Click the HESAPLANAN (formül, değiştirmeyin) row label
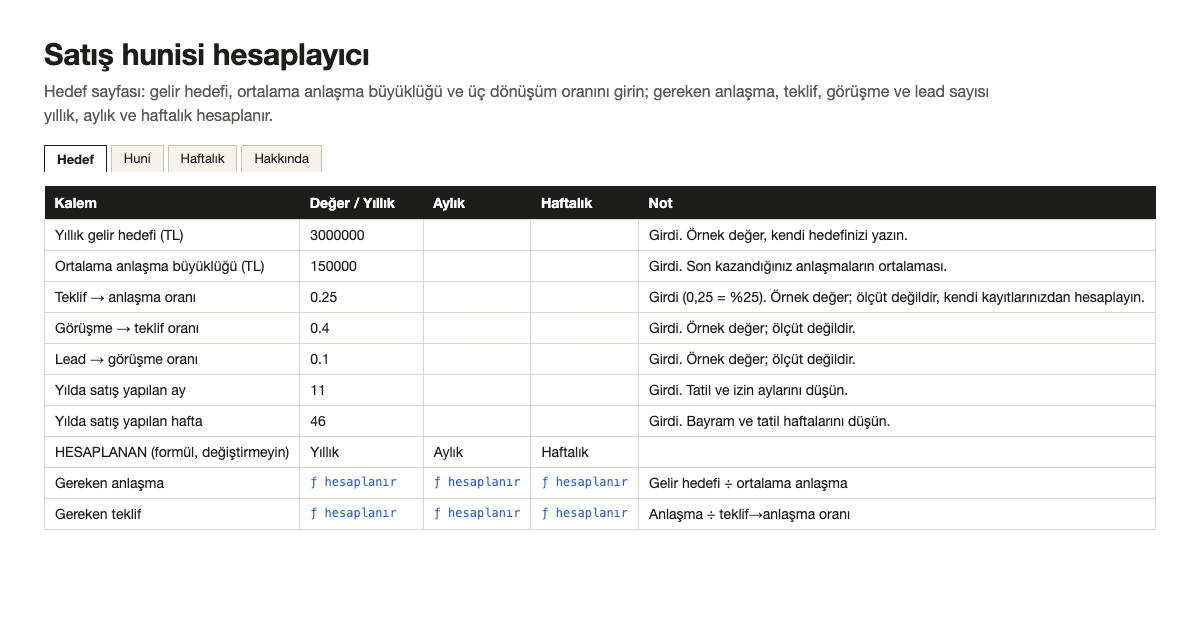Image resolution: width=1200 pixels, height=630 pixels. [172, 452]
